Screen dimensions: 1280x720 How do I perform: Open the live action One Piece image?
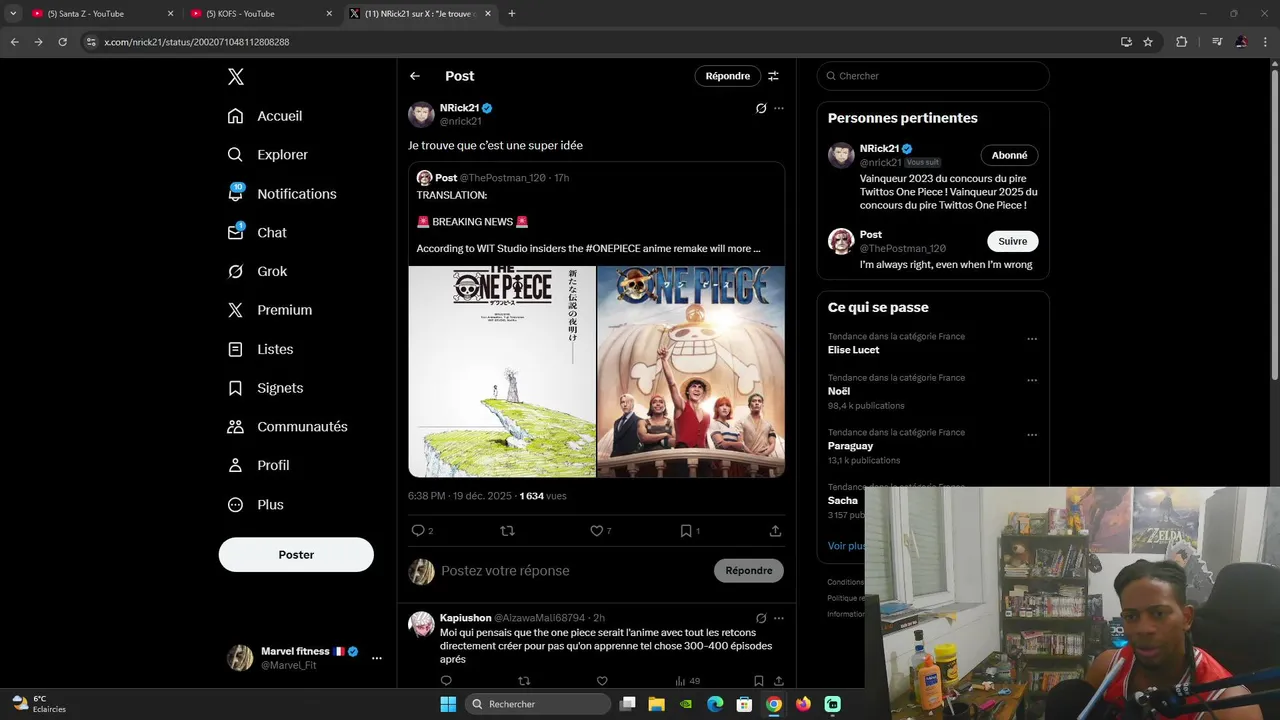coord(691,371)
